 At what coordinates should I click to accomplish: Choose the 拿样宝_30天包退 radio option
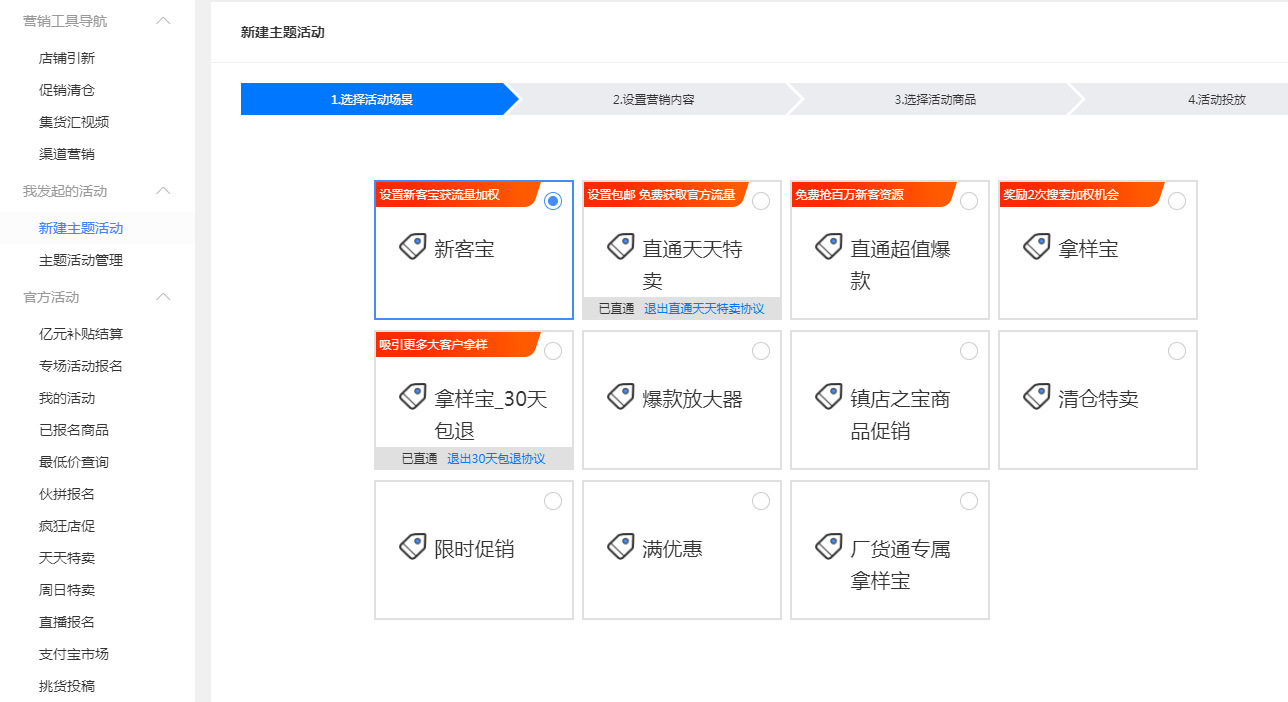pos(553,351)
